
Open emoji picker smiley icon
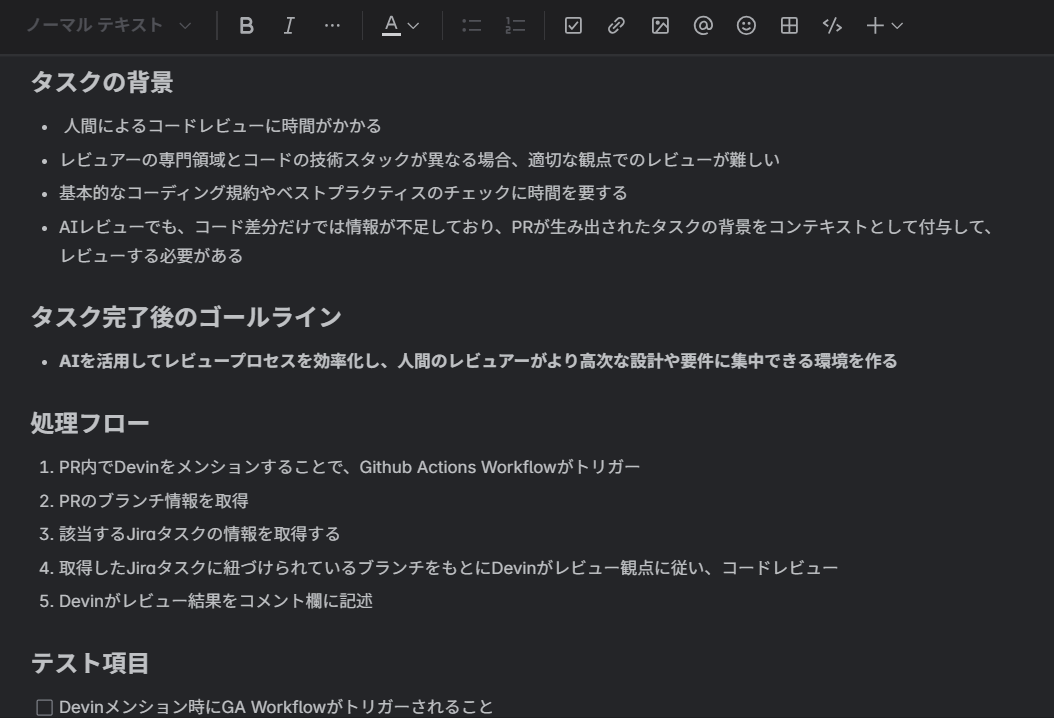coord(746,26)
